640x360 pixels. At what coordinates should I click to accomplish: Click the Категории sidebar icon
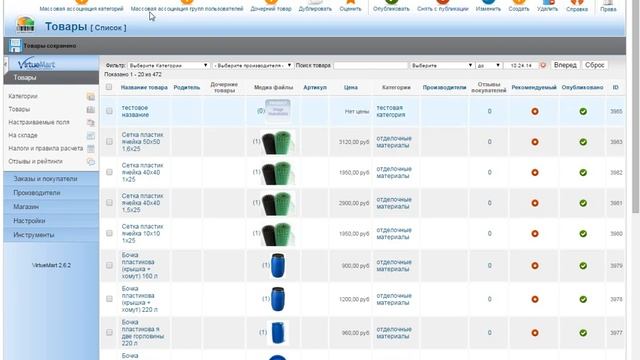tap(91, 96)
